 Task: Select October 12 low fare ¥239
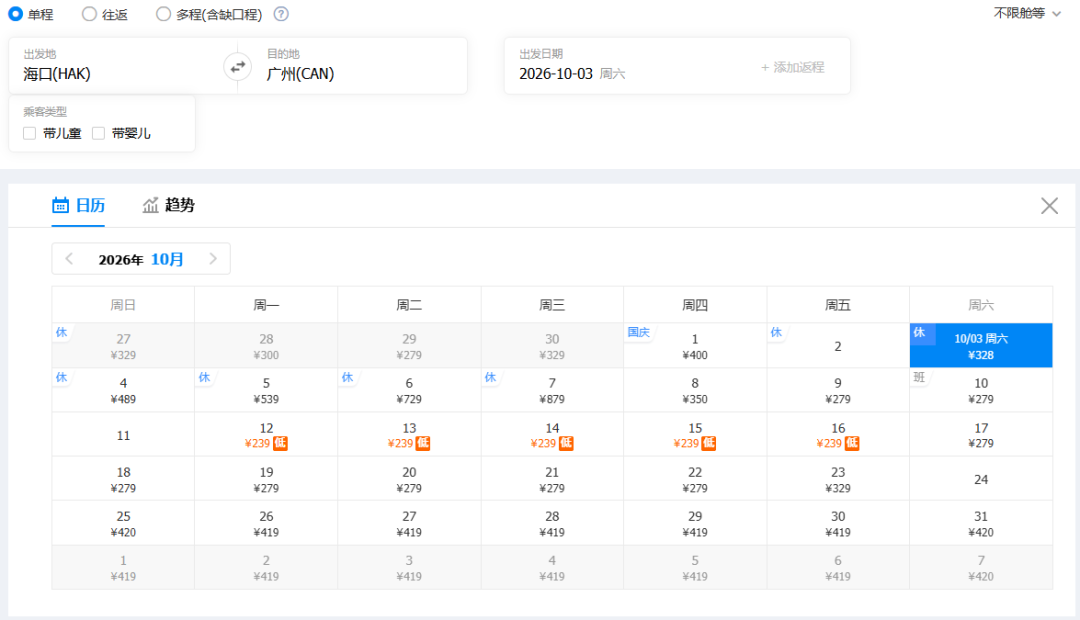[x=266, y=435]
